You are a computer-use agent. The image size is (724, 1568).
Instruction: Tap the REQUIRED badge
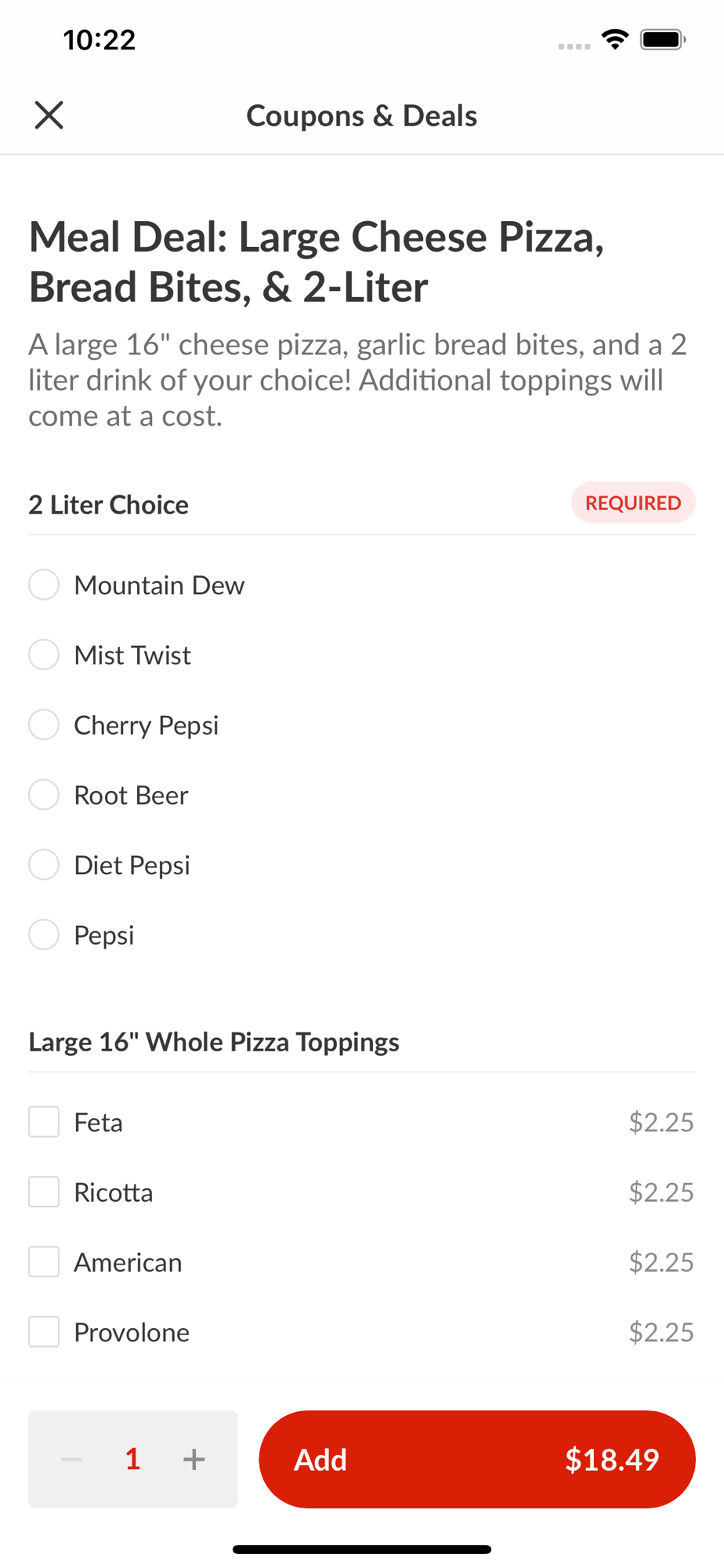tap(633, 503)
